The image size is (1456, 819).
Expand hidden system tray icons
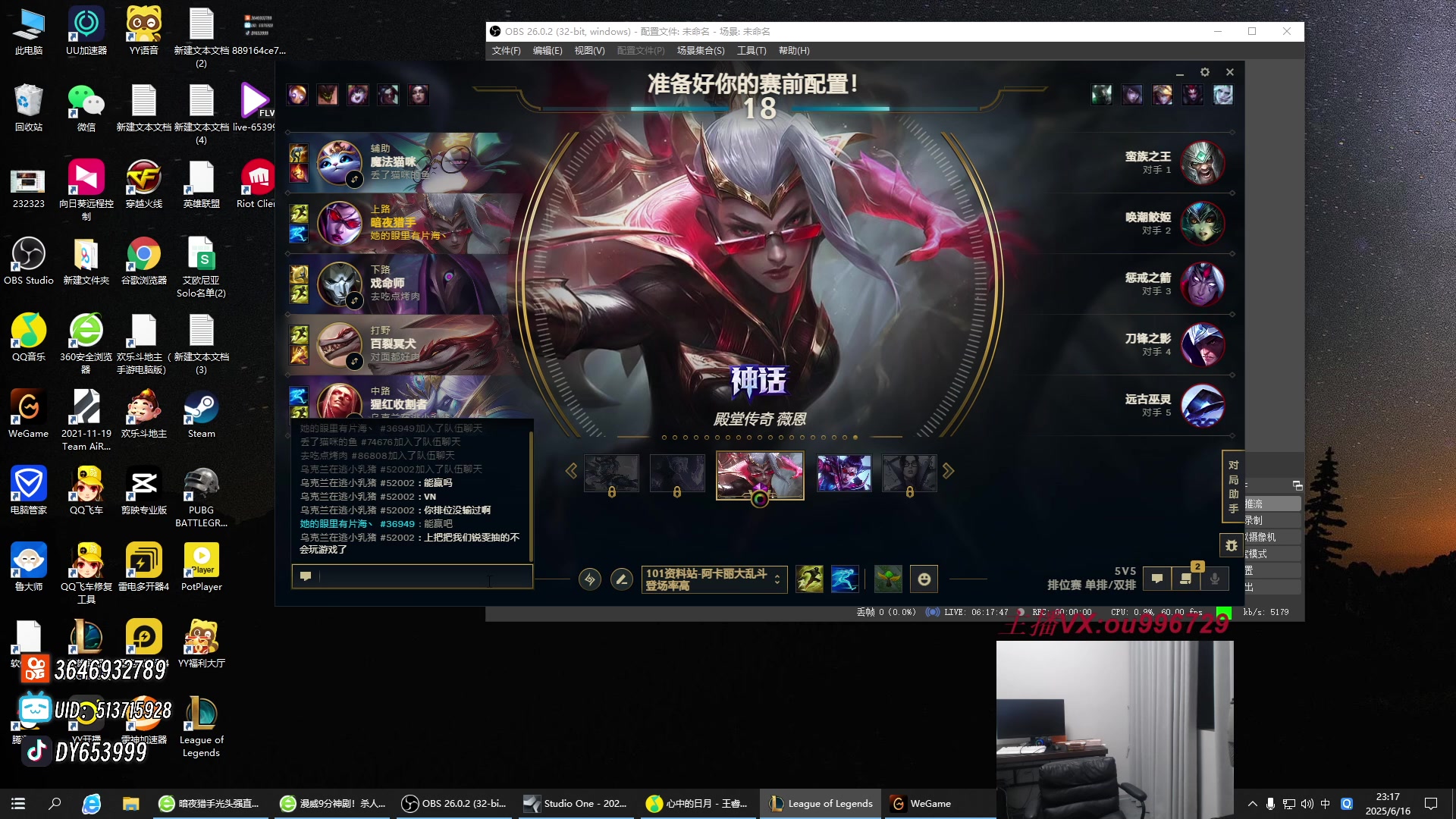1252,804
